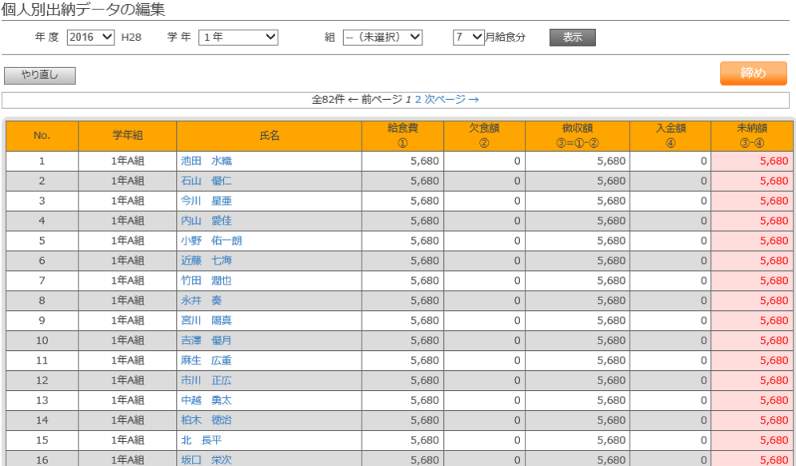Follow the 次ページ → link

[452, 99]
